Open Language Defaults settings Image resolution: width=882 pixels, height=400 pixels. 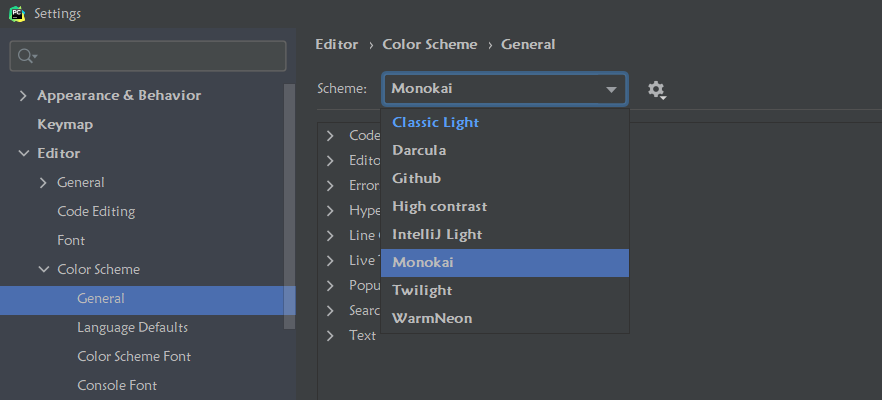(x=132, y=327)
